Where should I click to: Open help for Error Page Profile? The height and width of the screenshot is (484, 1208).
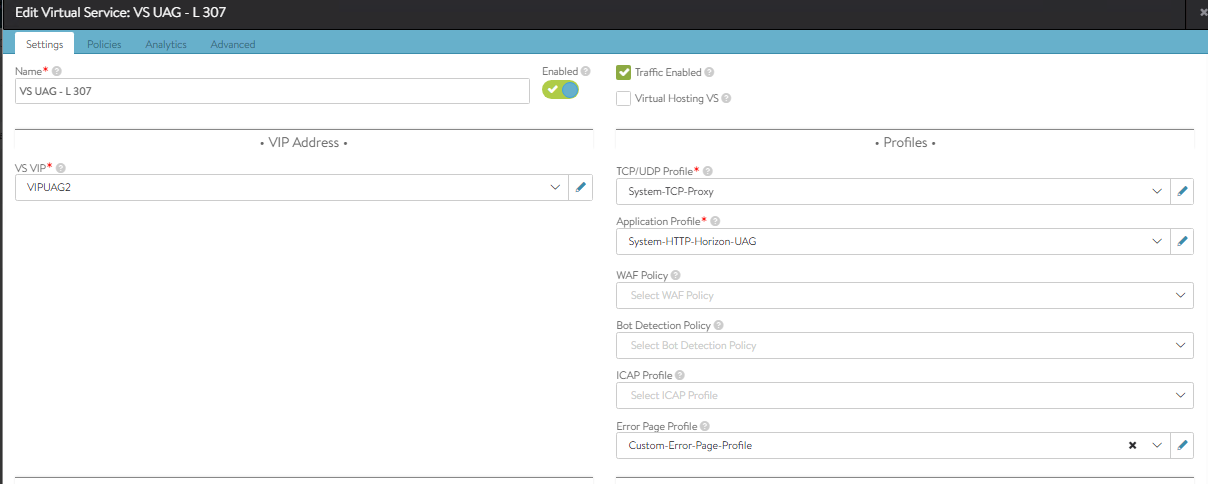[704, 425]
